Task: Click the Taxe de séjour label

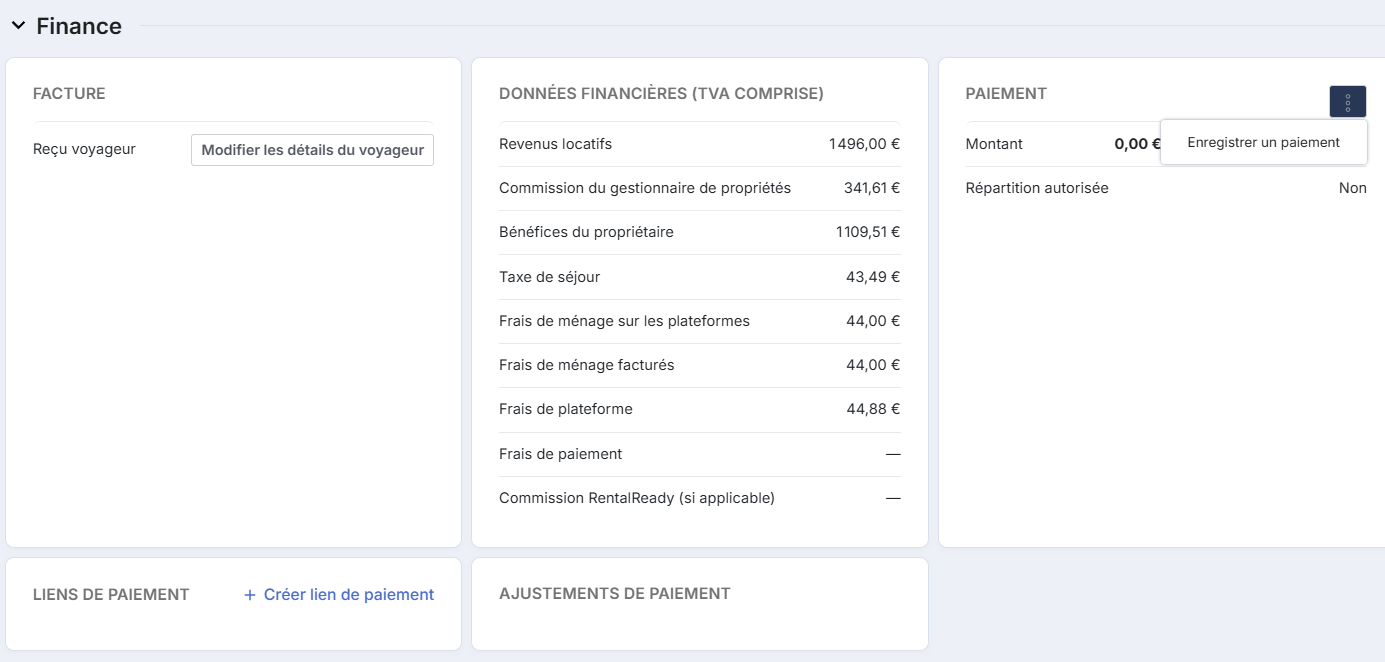Action: pos(549,277)
